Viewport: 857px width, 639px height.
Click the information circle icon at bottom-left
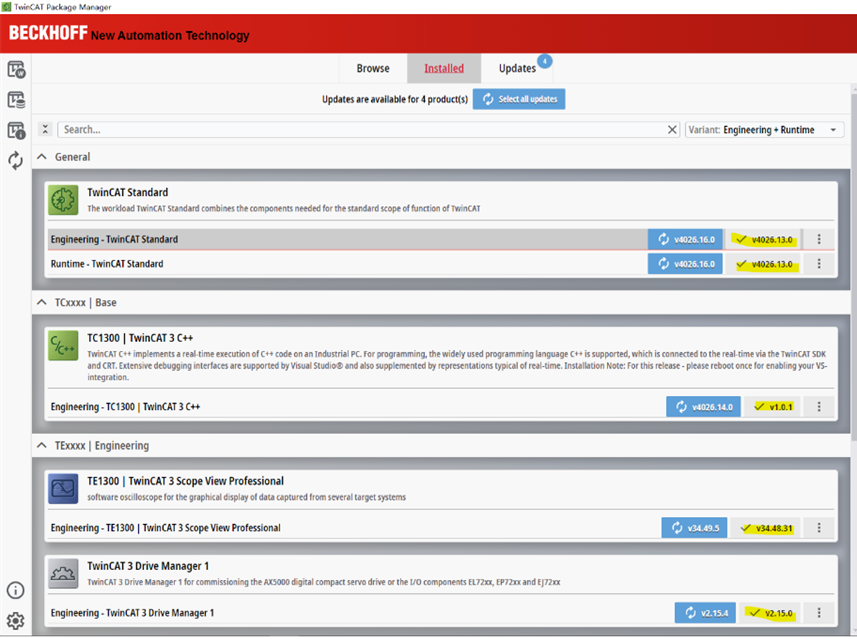16,591
